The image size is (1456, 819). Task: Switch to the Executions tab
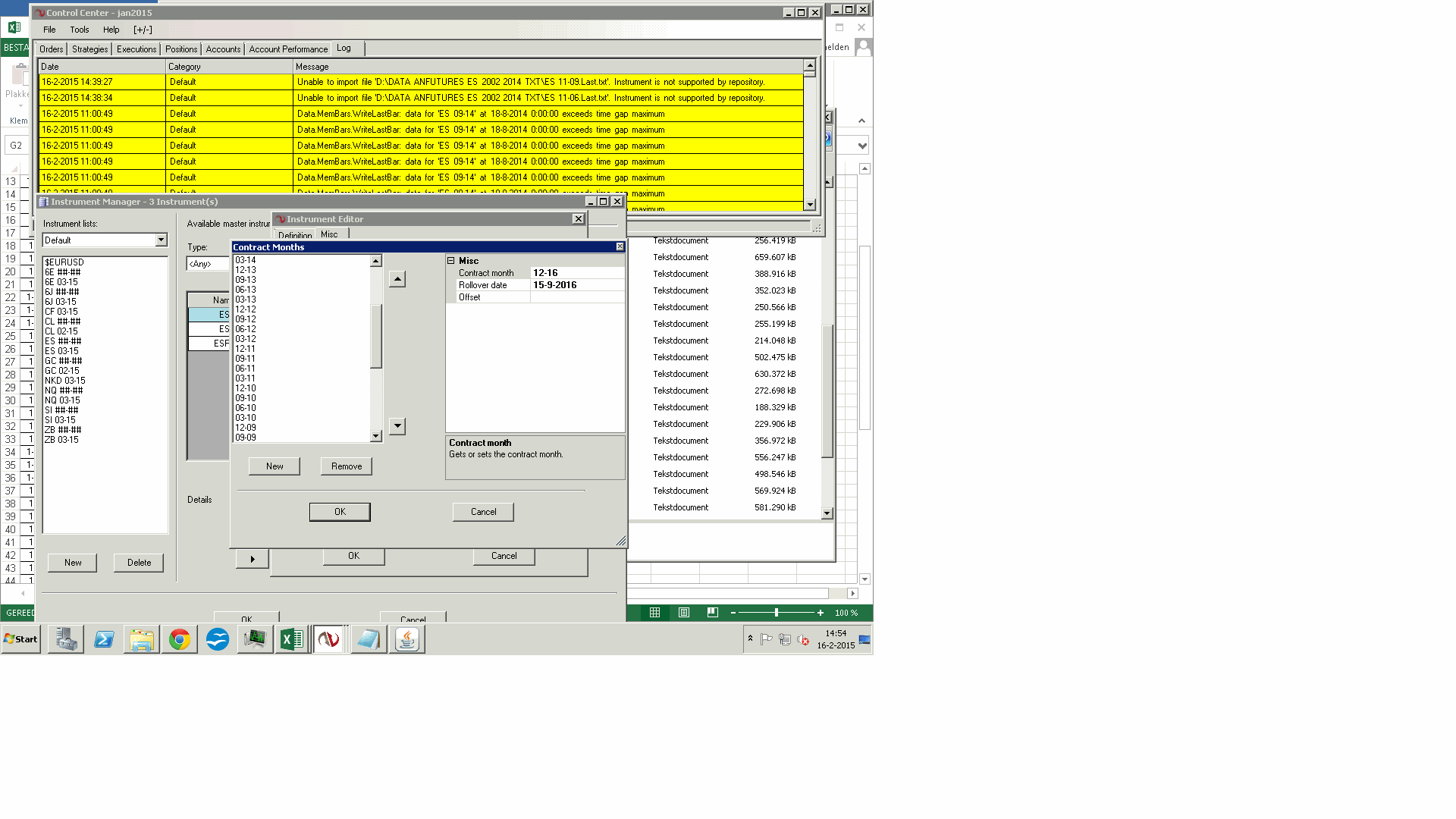[136, 49]
